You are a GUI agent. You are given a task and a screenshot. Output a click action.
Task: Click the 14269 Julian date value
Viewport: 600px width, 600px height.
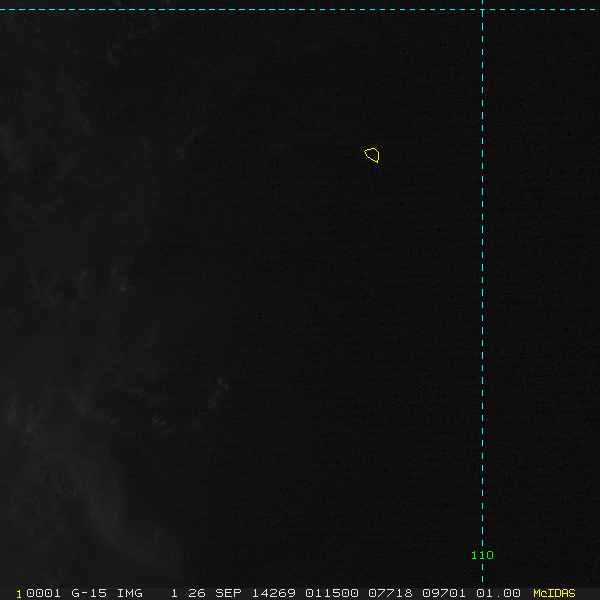tap(274, 593)
